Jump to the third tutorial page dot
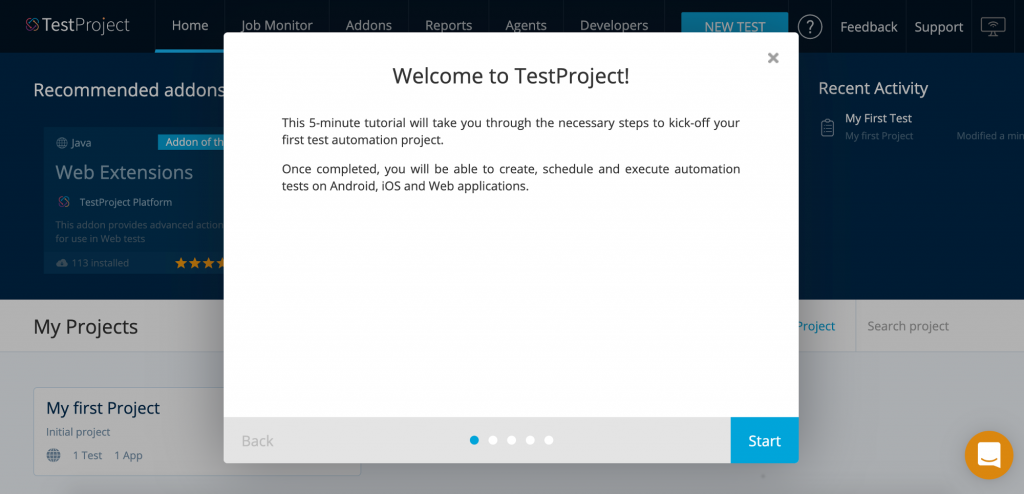This screenshot has width=1024, height=494. [x=511, y=440]
